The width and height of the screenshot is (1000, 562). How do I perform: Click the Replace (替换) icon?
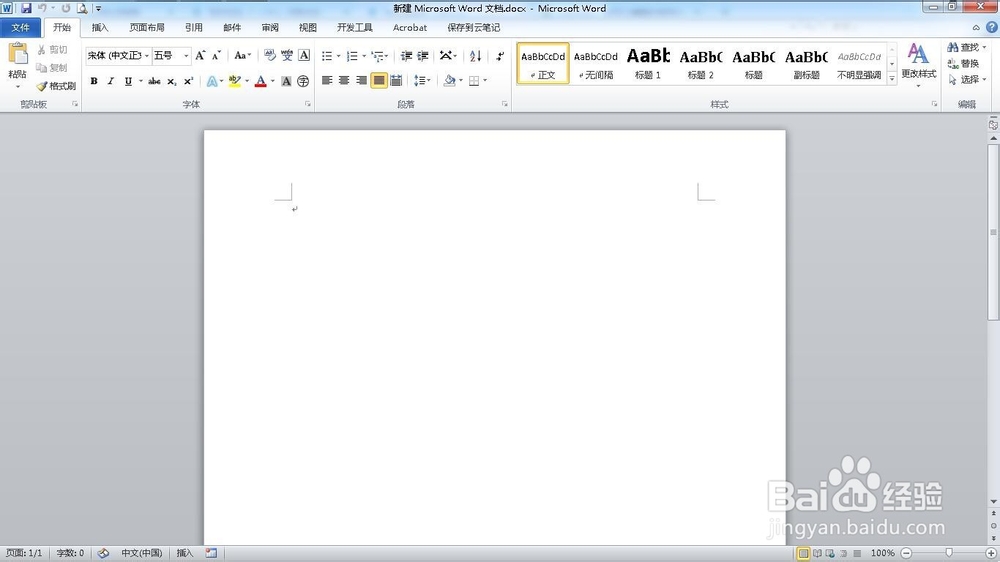[x=953, y=64]
